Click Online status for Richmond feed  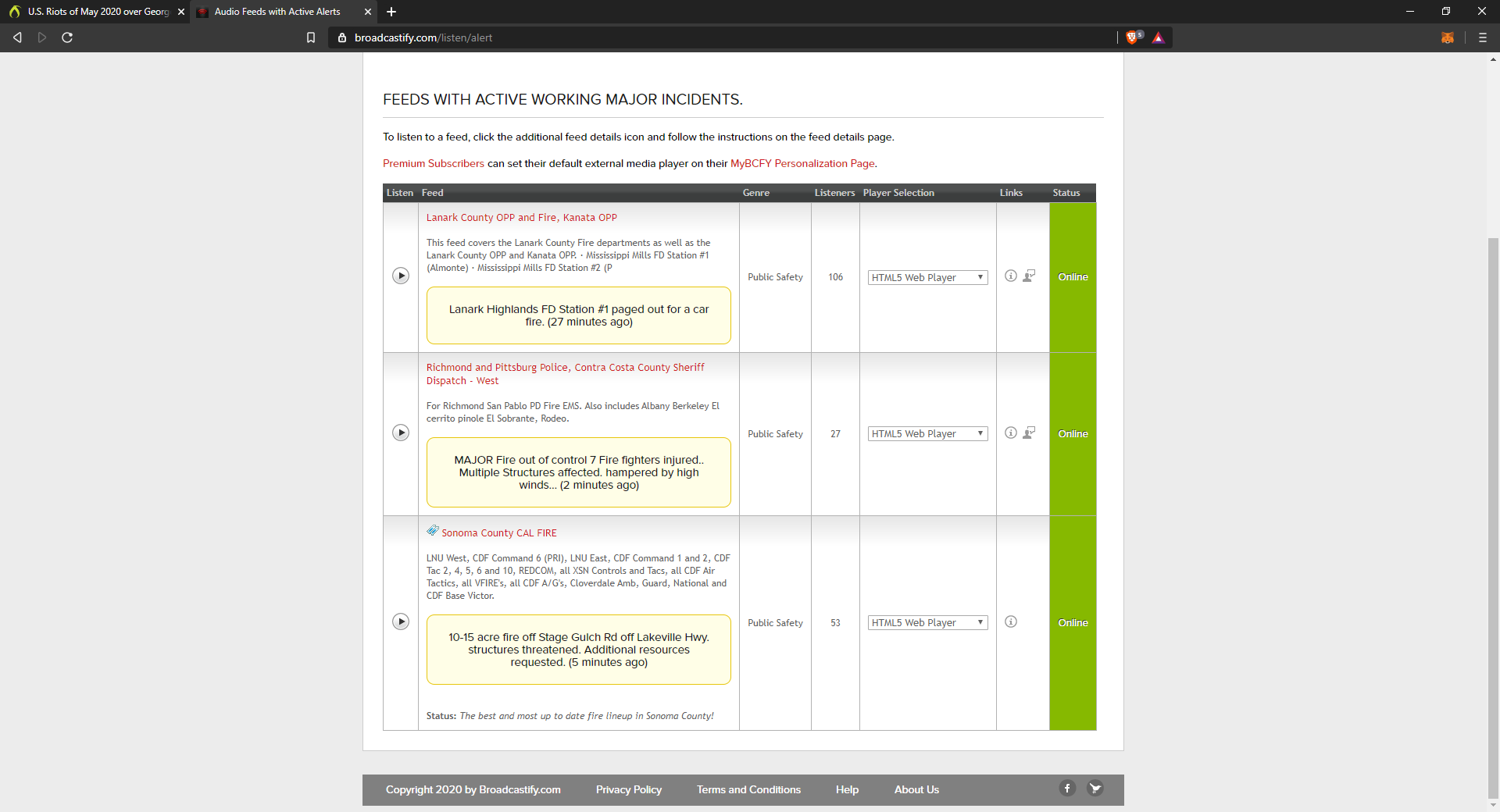pos(1073,434)
